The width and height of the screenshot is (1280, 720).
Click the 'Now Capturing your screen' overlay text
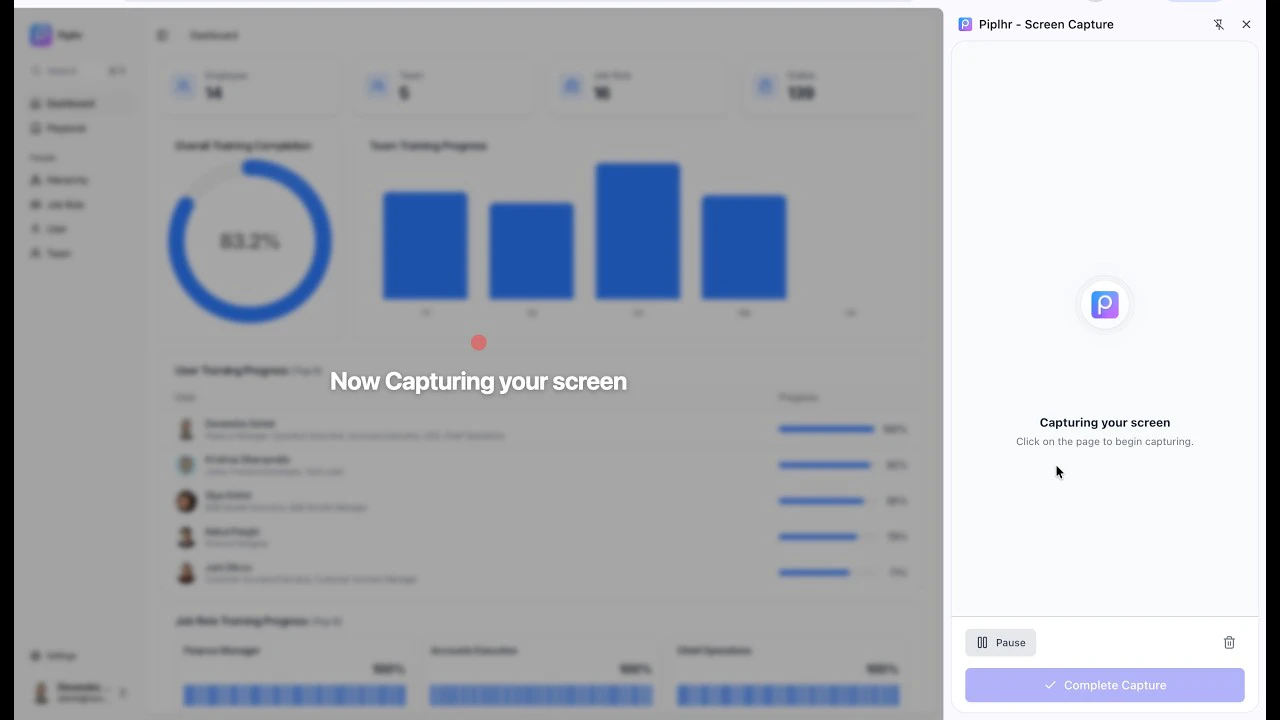point(478,381)
